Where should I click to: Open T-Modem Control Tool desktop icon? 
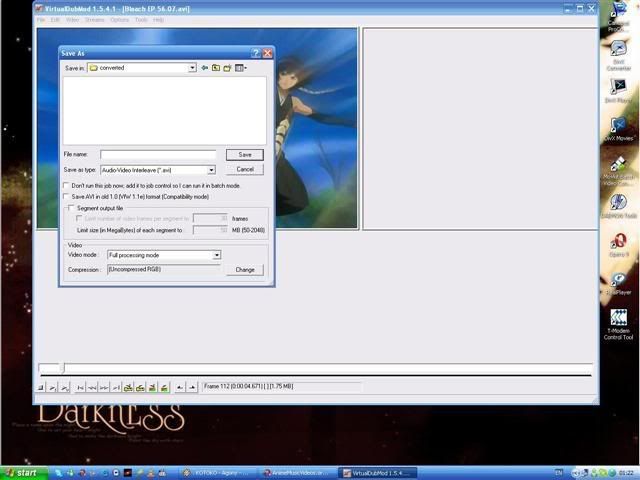[x=618, y=320]
